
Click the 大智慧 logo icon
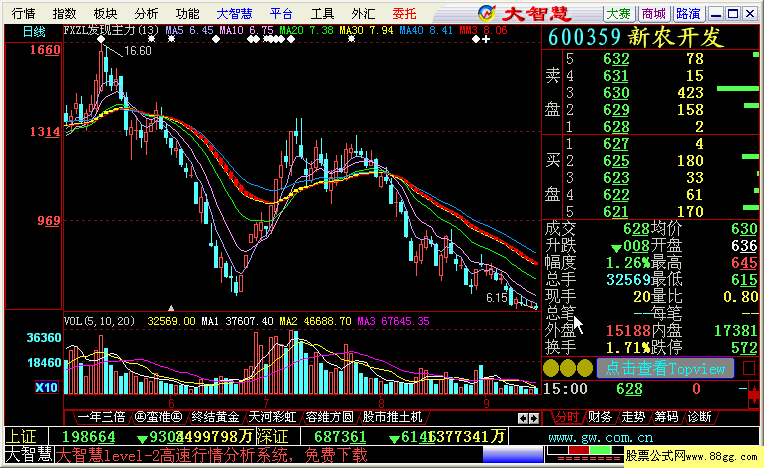pyautogui.click(x=486, y=13)
